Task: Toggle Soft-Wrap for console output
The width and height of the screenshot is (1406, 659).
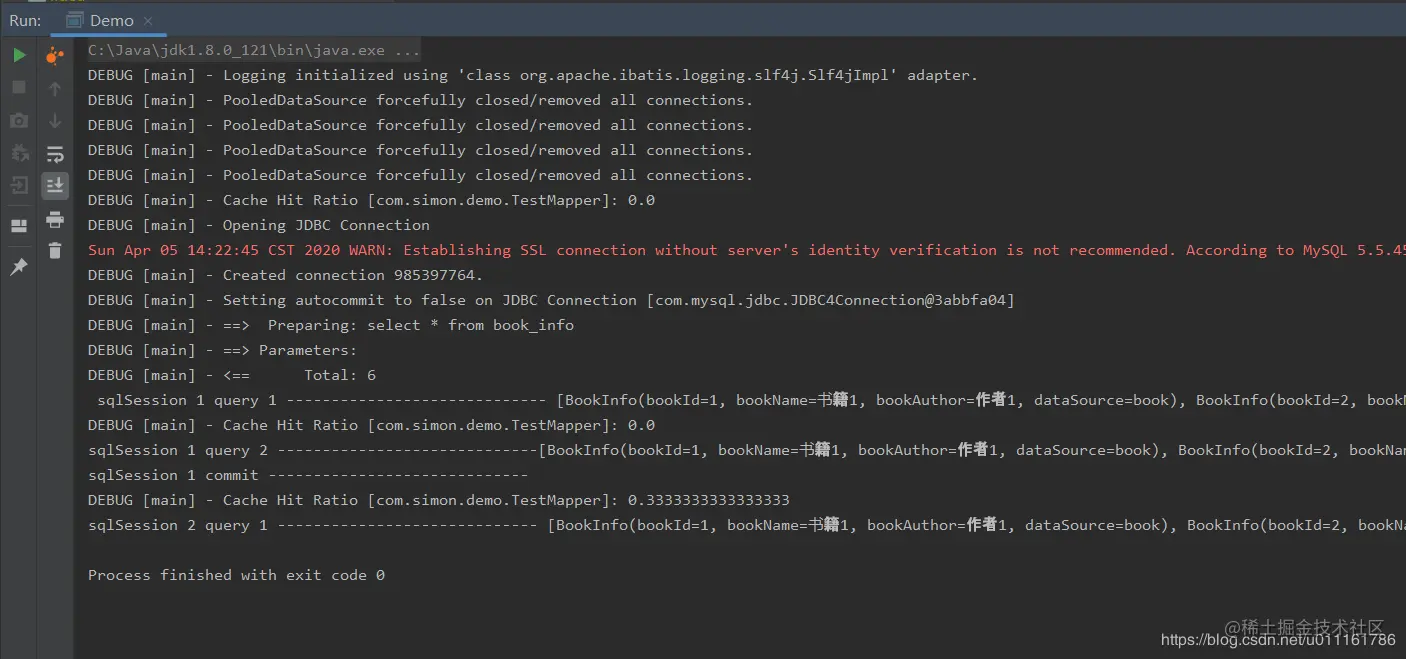Action: [x=55, y=154]
